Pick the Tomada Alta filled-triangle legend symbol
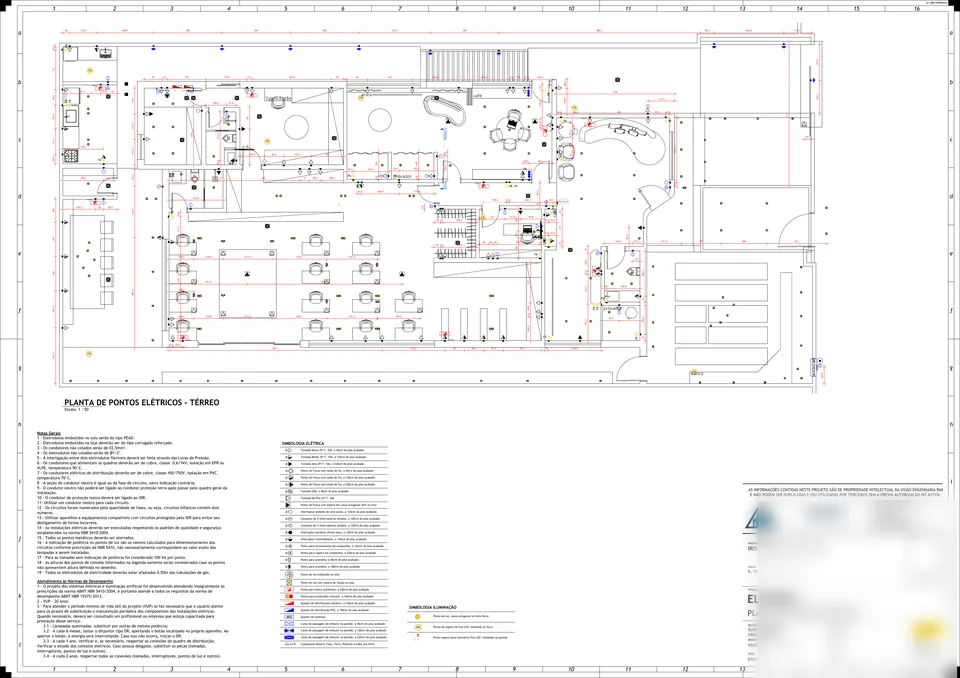The height and width of the screenshot is (678, 960). point(288,464)
